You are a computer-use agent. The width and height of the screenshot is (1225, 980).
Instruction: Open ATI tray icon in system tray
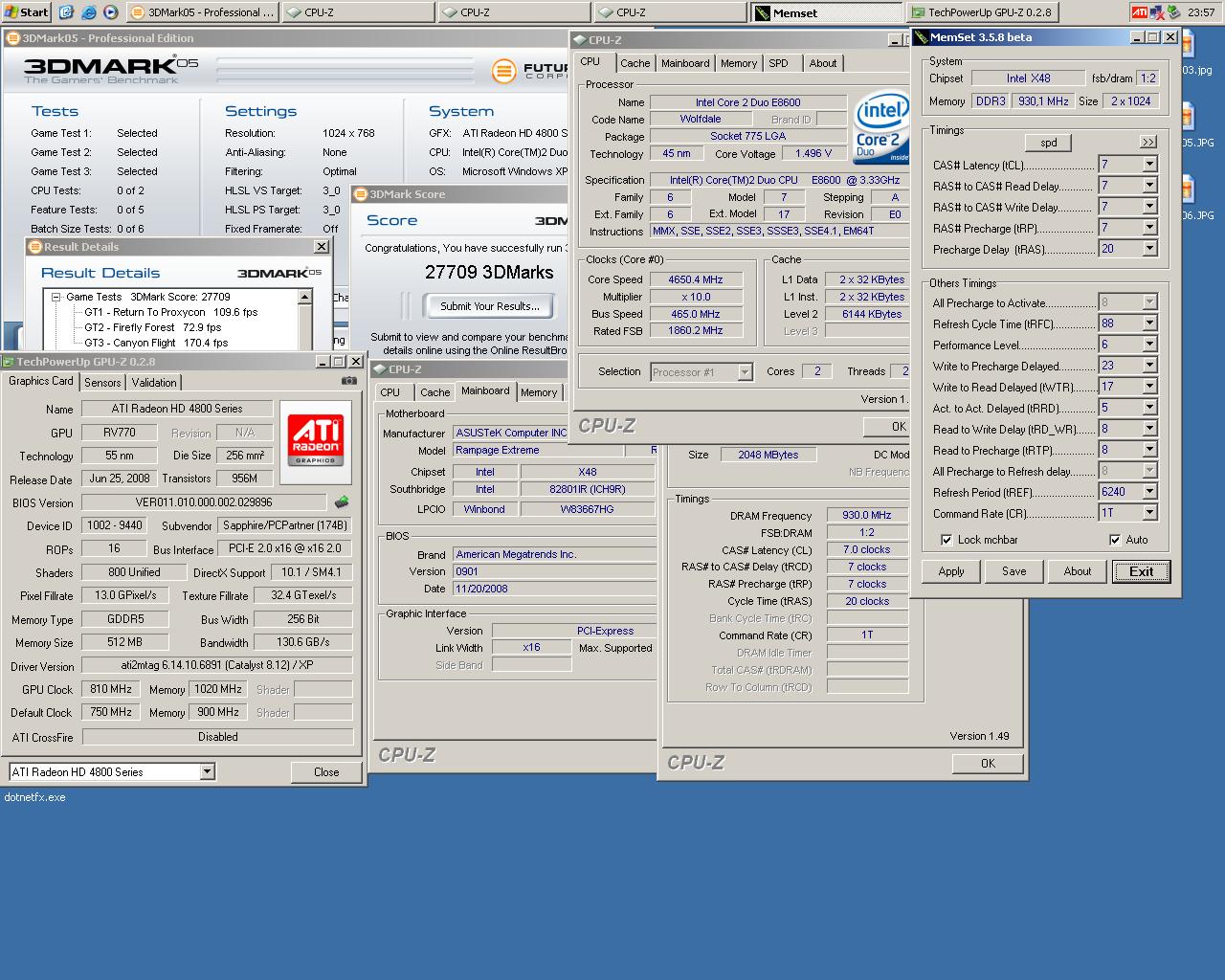click(x=1139, y=12)
